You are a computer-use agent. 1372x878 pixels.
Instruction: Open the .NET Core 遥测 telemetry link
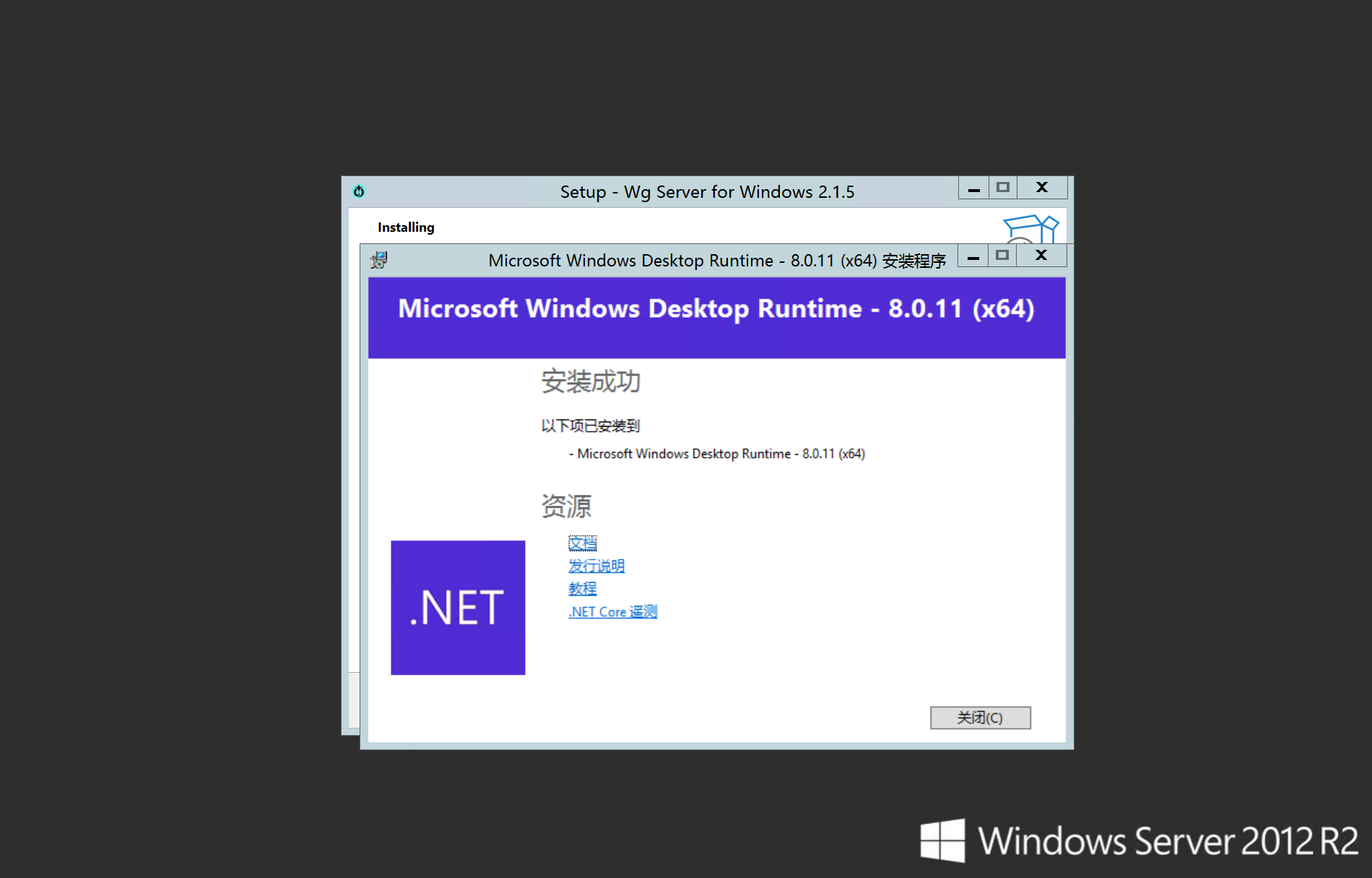point(613,612)
